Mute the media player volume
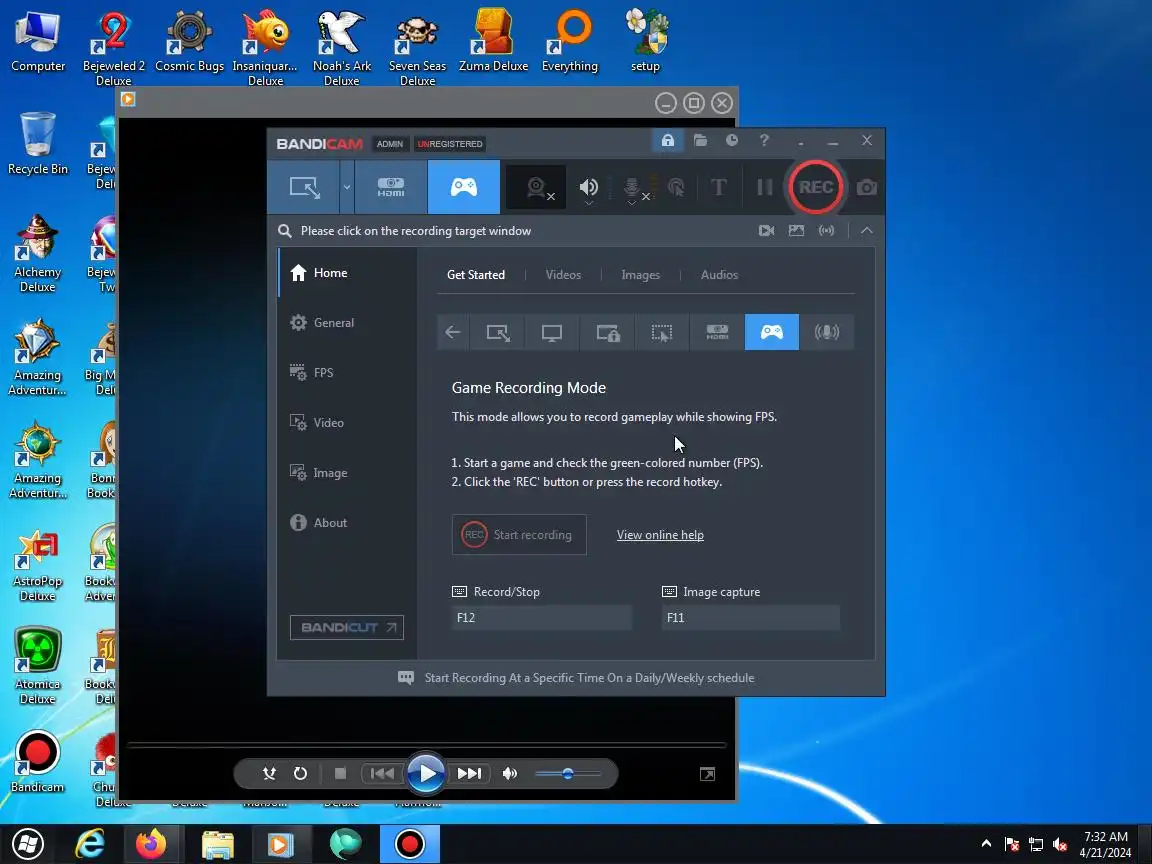Viewport: 1152px width, 864px height. tap(510, 774)
